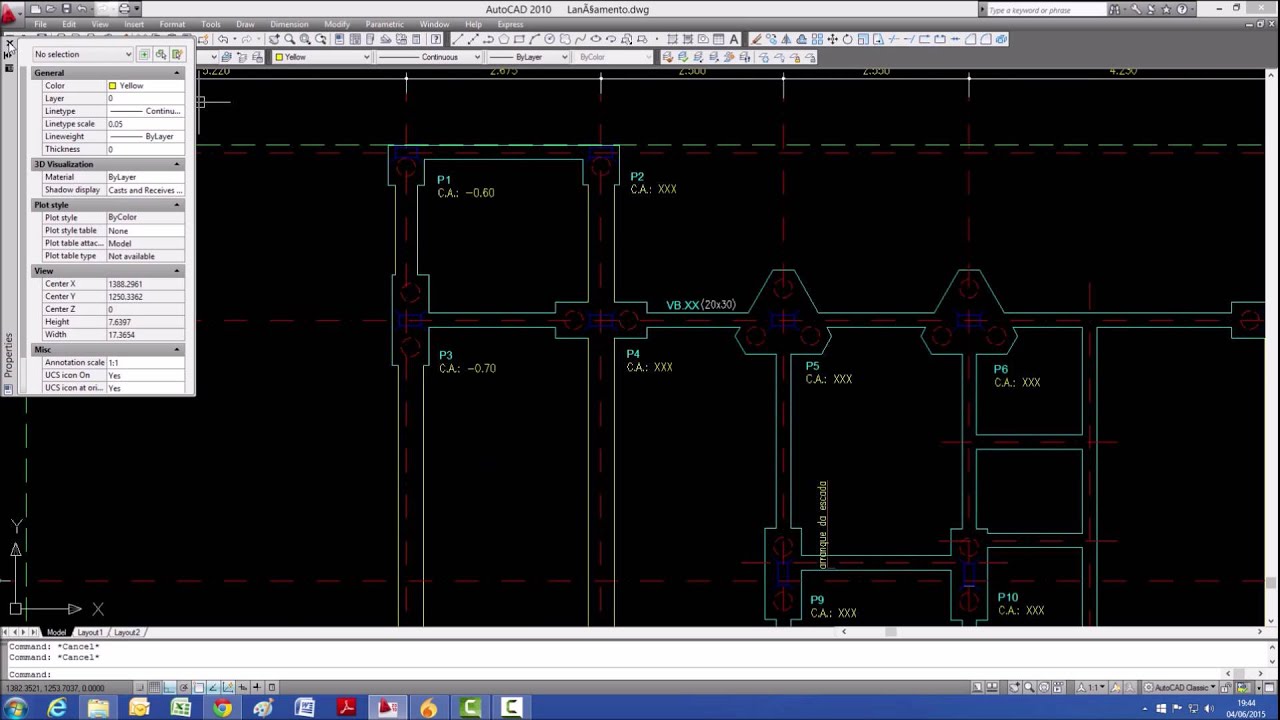
Task: Select the Fillet tool
Action: [x=986, y=39]
